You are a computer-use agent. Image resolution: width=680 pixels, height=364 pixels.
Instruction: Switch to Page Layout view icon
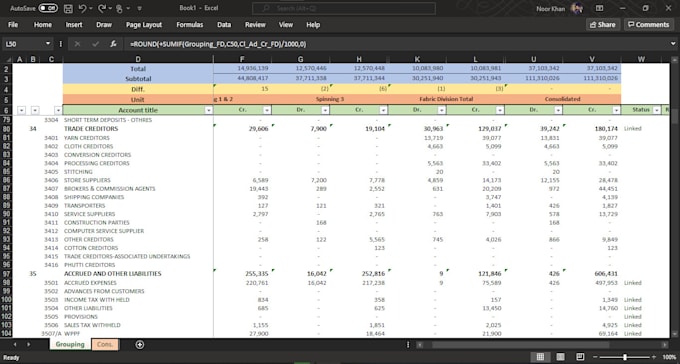(x=560, y=357)
